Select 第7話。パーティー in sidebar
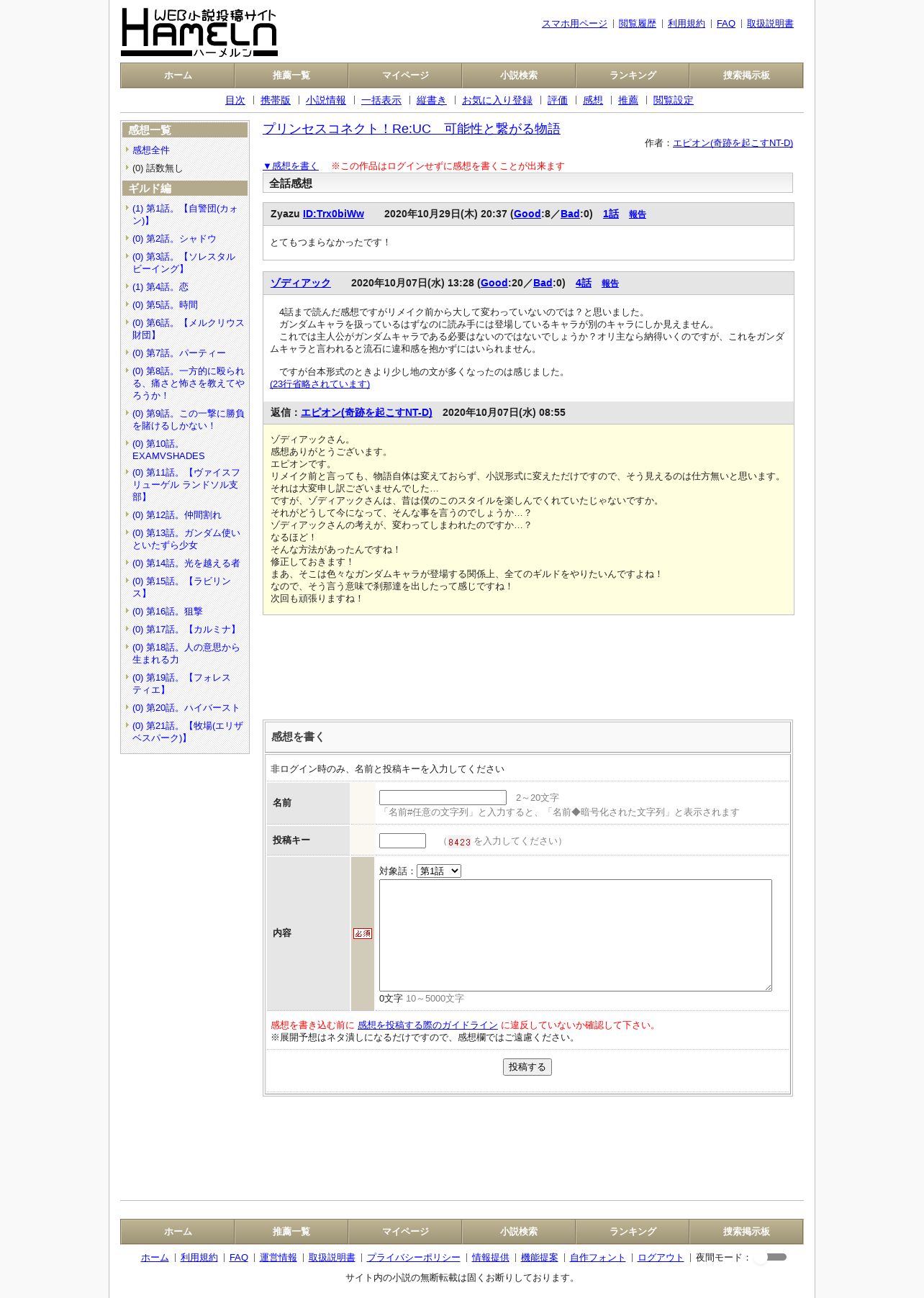This screenshot has height=1298, width=924. (x=179, y=353)
